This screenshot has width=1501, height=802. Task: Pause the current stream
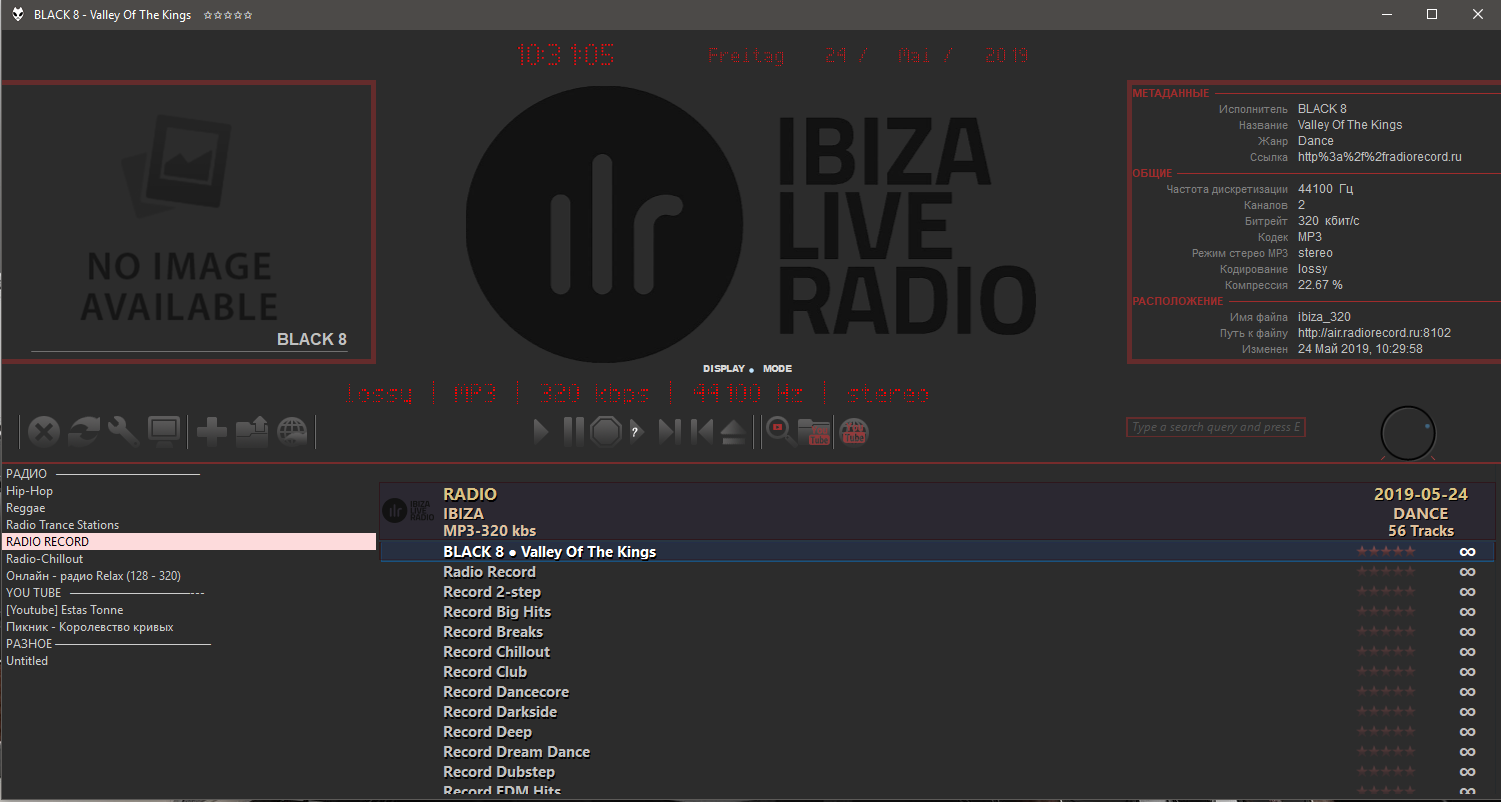(572, 431)
